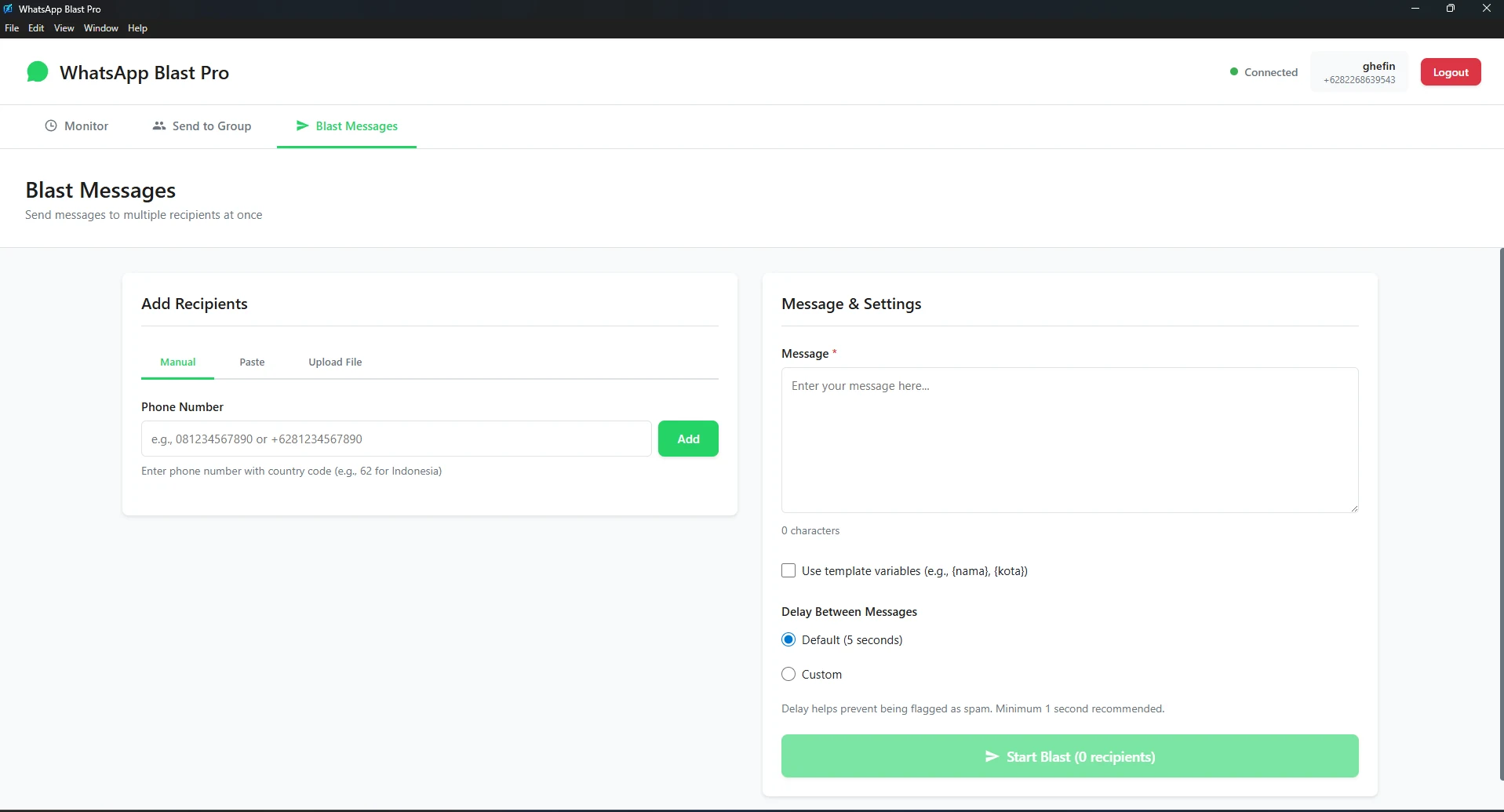Open the View menu

(x=64, y=28)
